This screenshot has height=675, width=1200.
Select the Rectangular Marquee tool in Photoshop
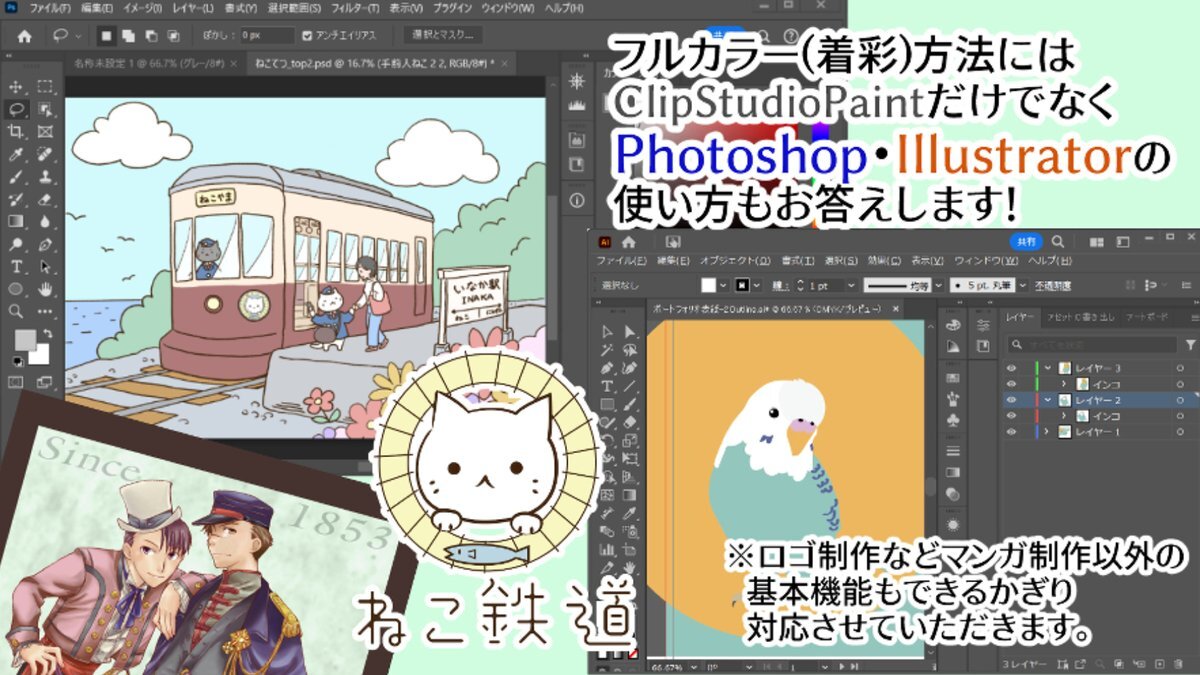pyautogui.click(x=45, y=87)
